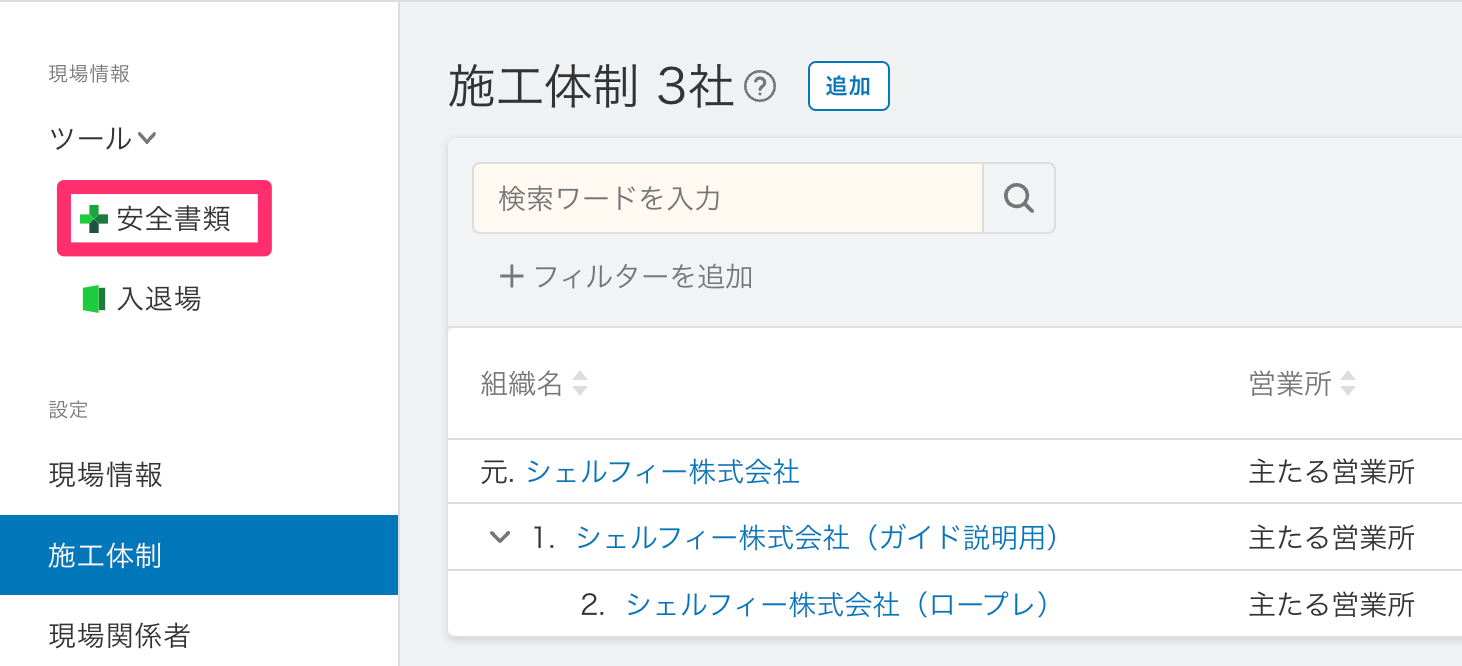Open シェルフィー株式会社（ガイド説明用）link

(817, 538)
